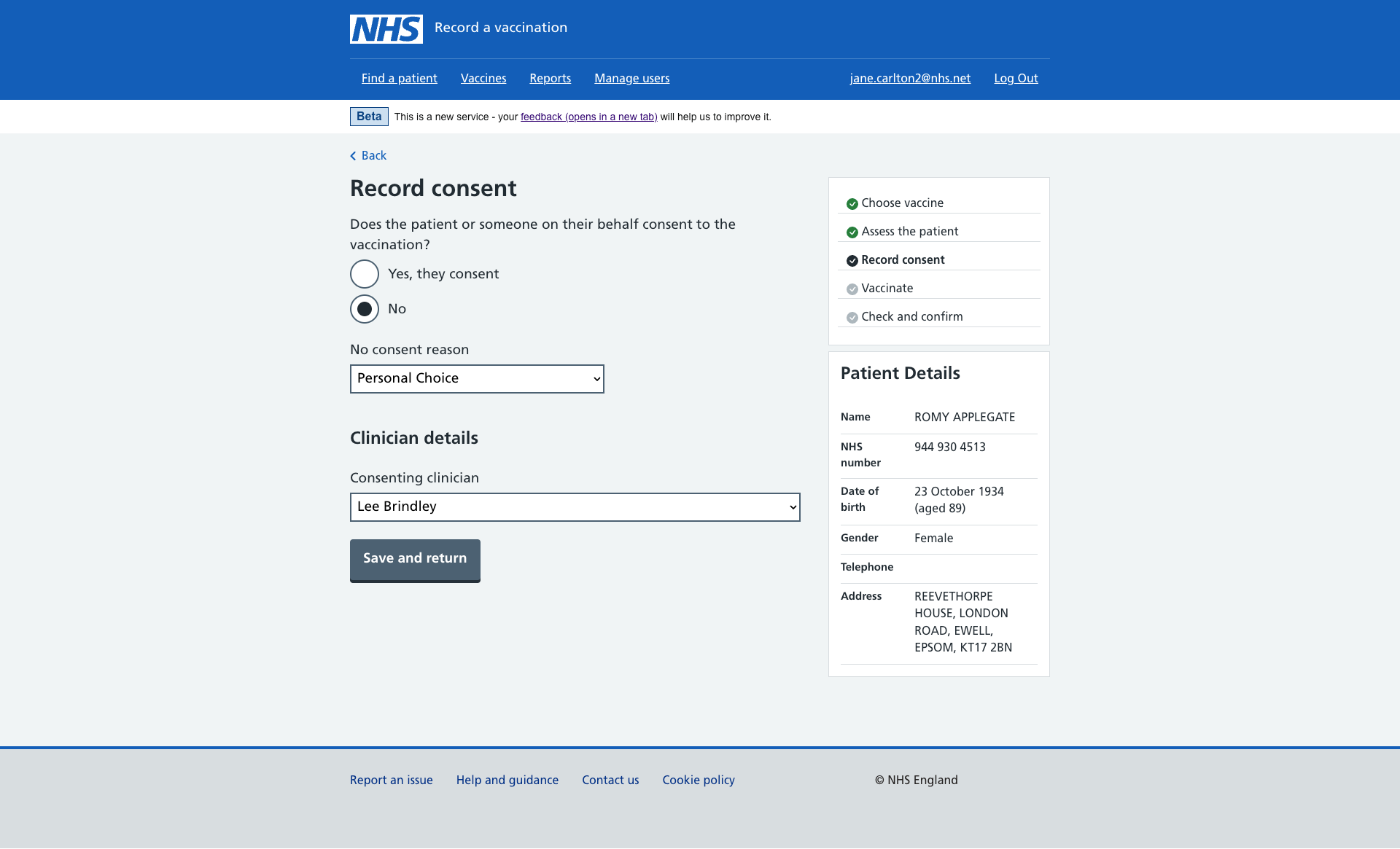Expand the 'Consenting clinician' dropdown
This screenshot has height=849, width=1400.
[575, 506]
